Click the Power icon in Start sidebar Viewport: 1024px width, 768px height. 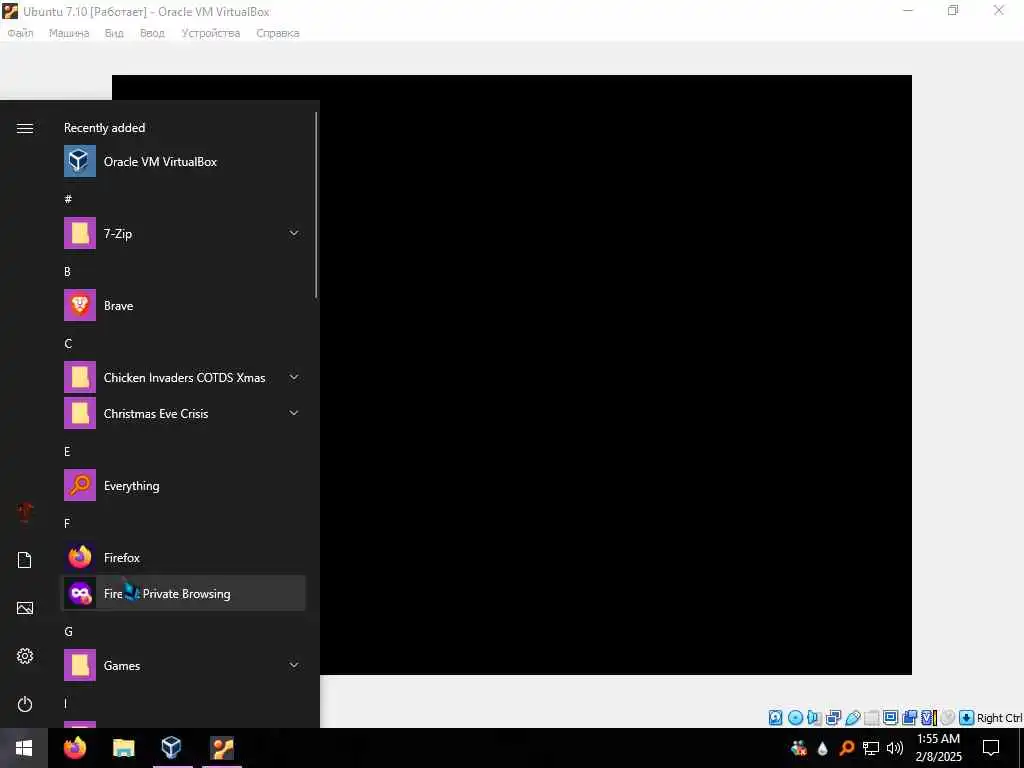pyautogui.click(x=25, y=704)
